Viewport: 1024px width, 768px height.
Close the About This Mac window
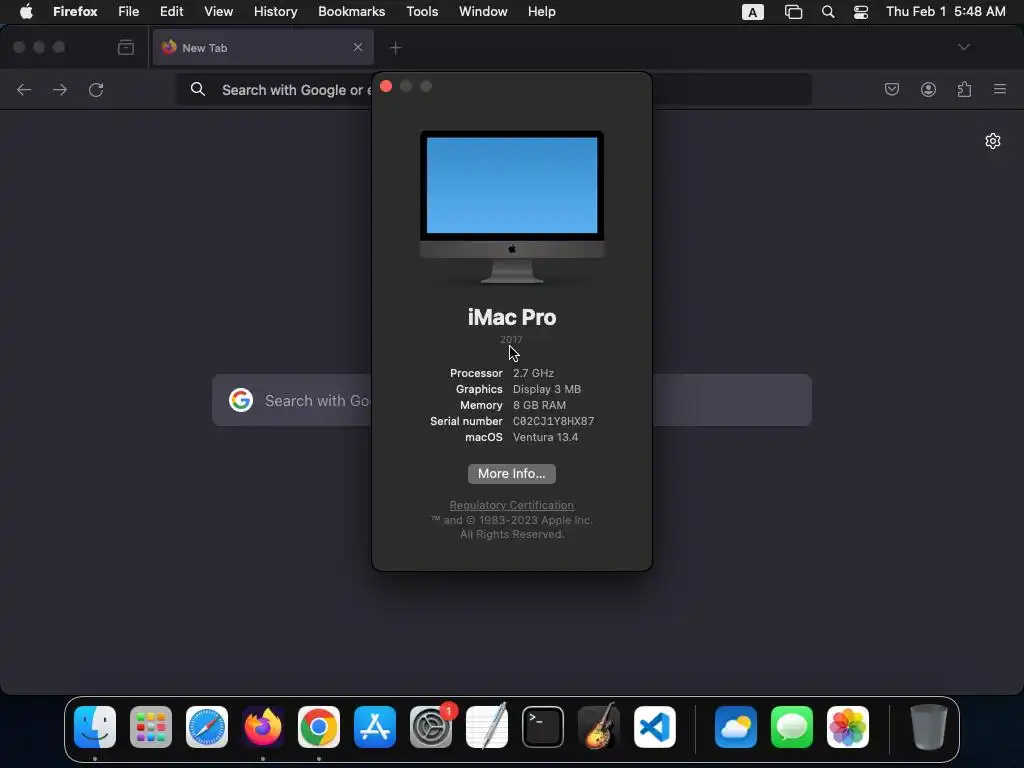pos(386,86)
